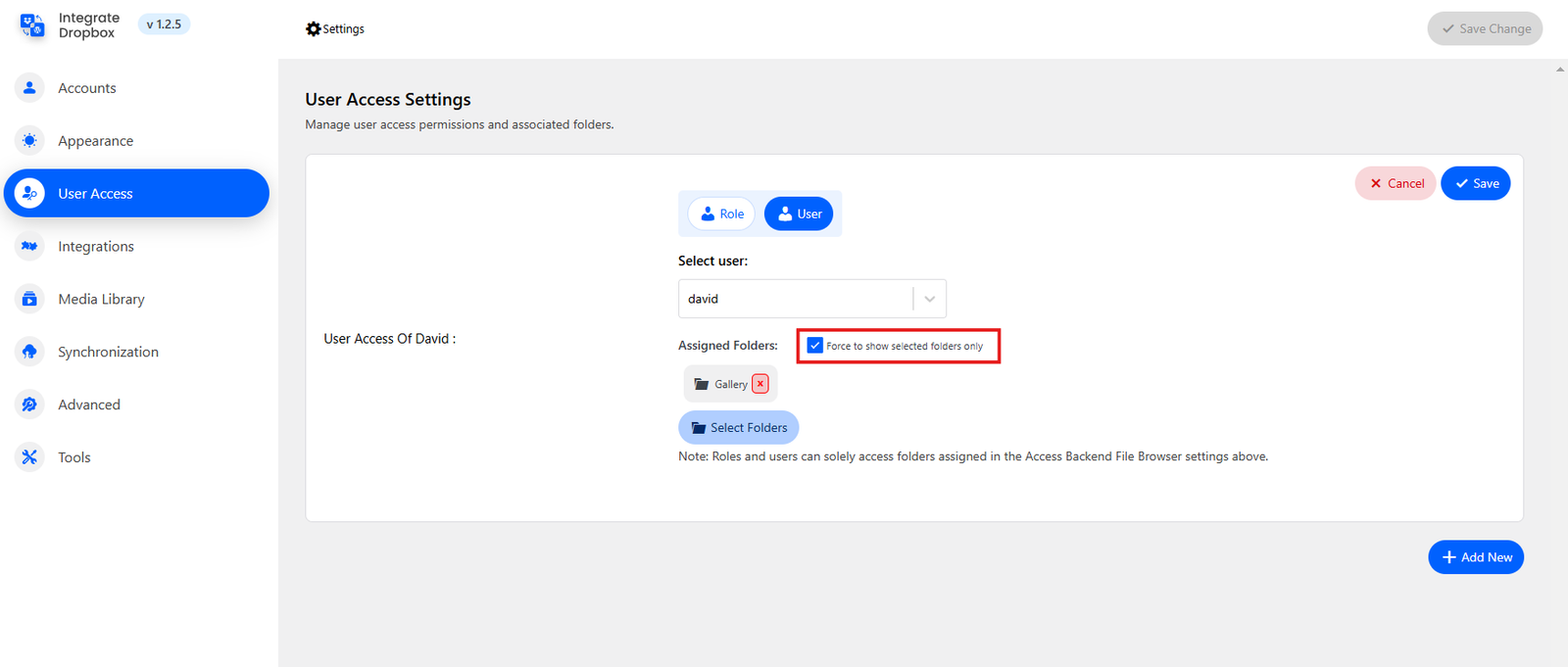The height and width of the screenshot is (667, 1568).
Task: Click the v 1.2.5 version badge
Action: pyautogui.click(x=164, y=24)
